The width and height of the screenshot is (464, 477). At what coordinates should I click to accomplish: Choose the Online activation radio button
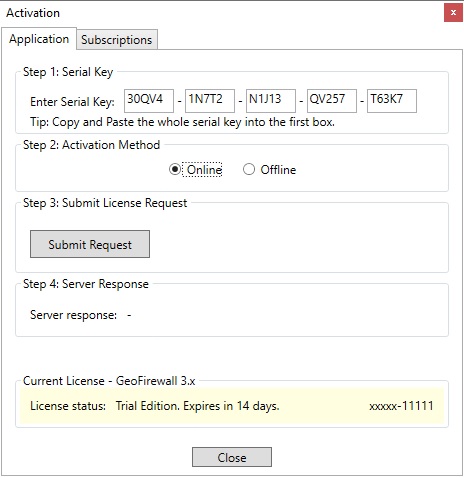coord(175,169)
